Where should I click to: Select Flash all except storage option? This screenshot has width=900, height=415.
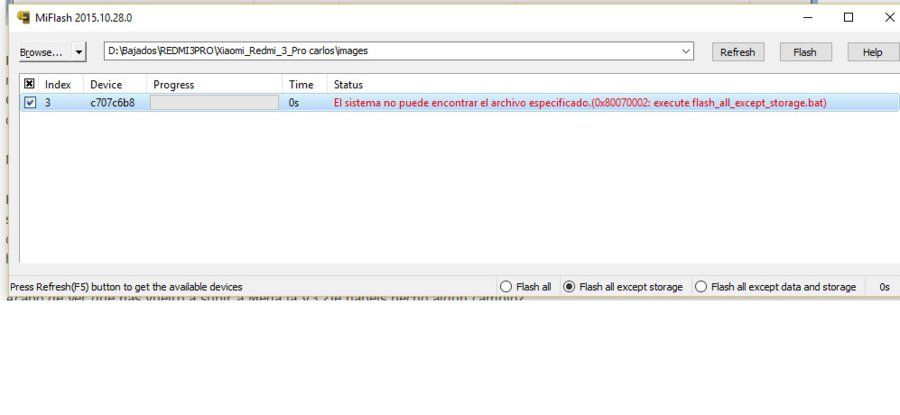click(623, 286)
